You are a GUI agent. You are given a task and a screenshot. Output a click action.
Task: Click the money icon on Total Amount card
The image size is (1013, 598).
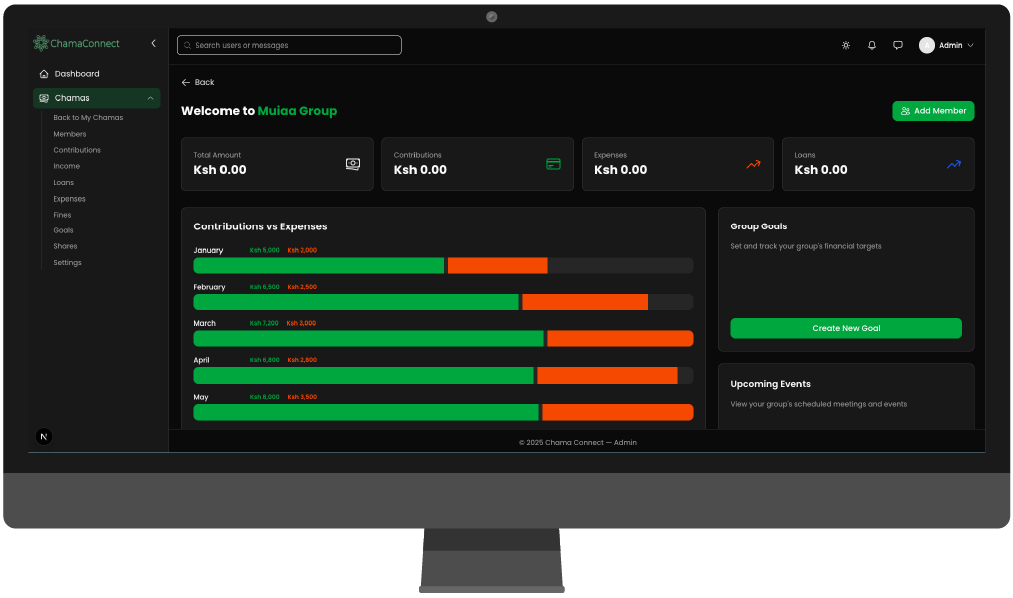(352, 163)
